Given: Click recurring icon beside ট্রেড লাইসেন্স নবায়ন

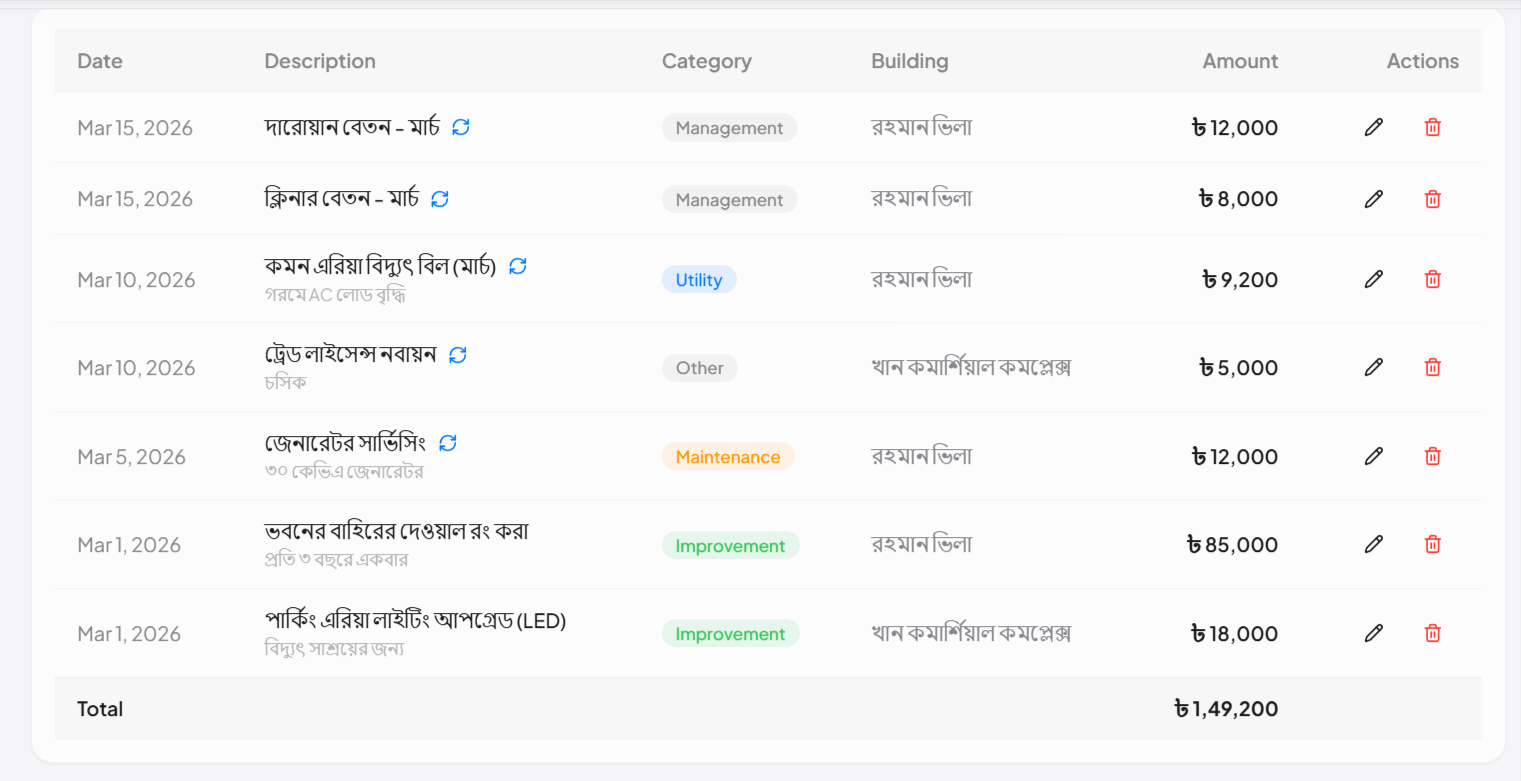Looking at the screenshot, I should 458,355.
